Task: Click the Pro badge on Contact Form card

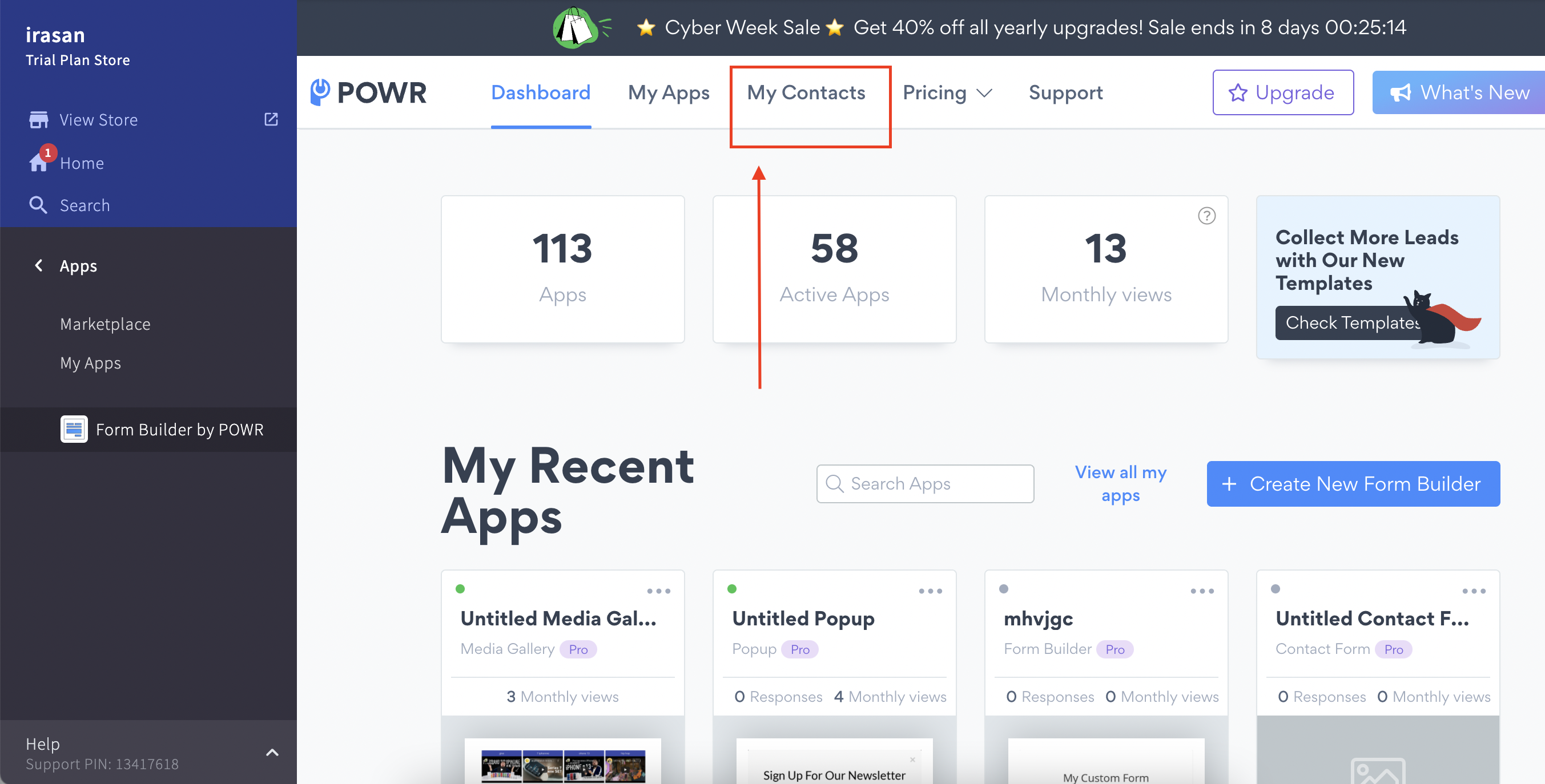Action: [x=1393, y=649]
